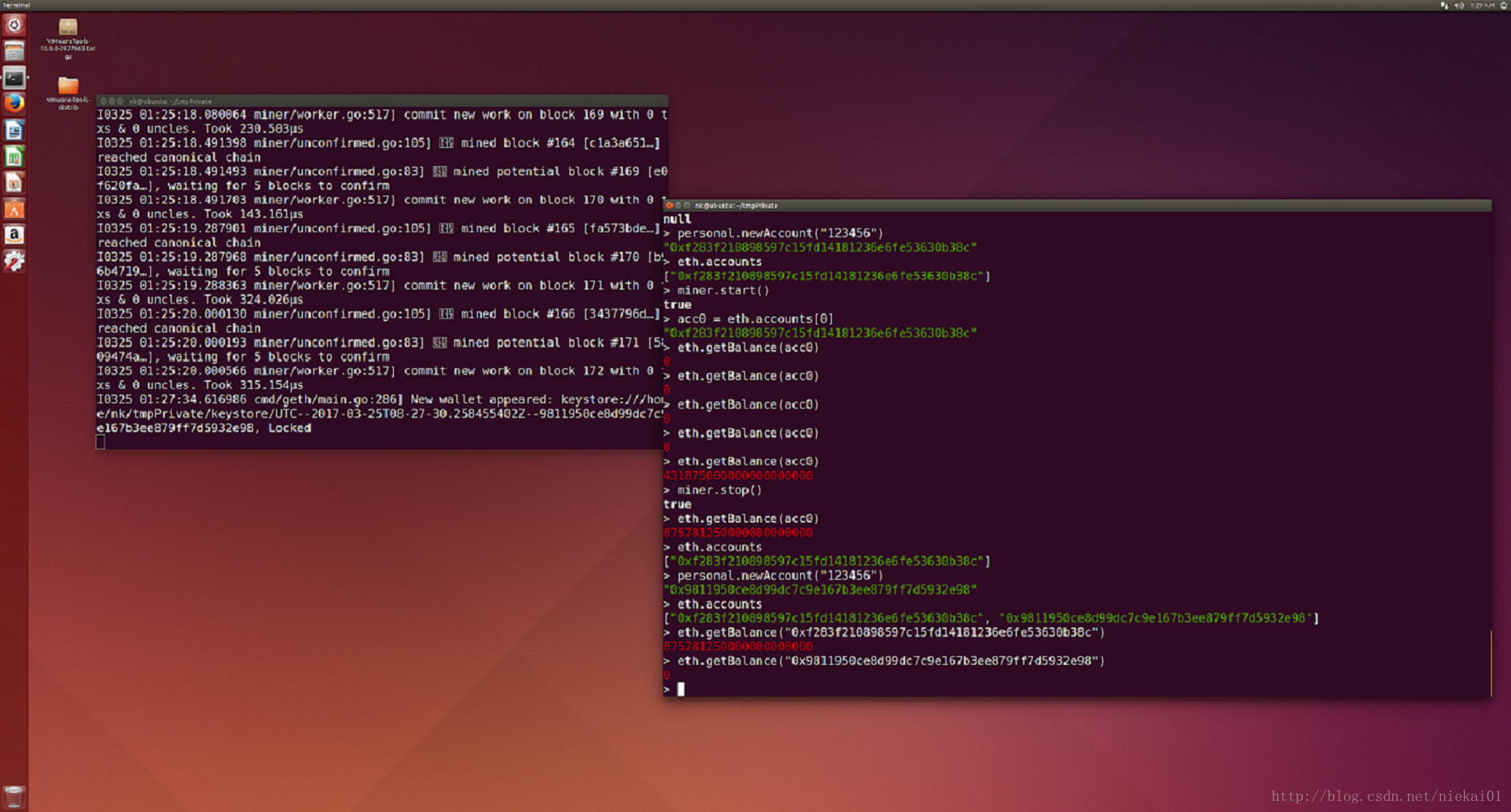Minimize the right geth console terminal window

click(678, 205)
